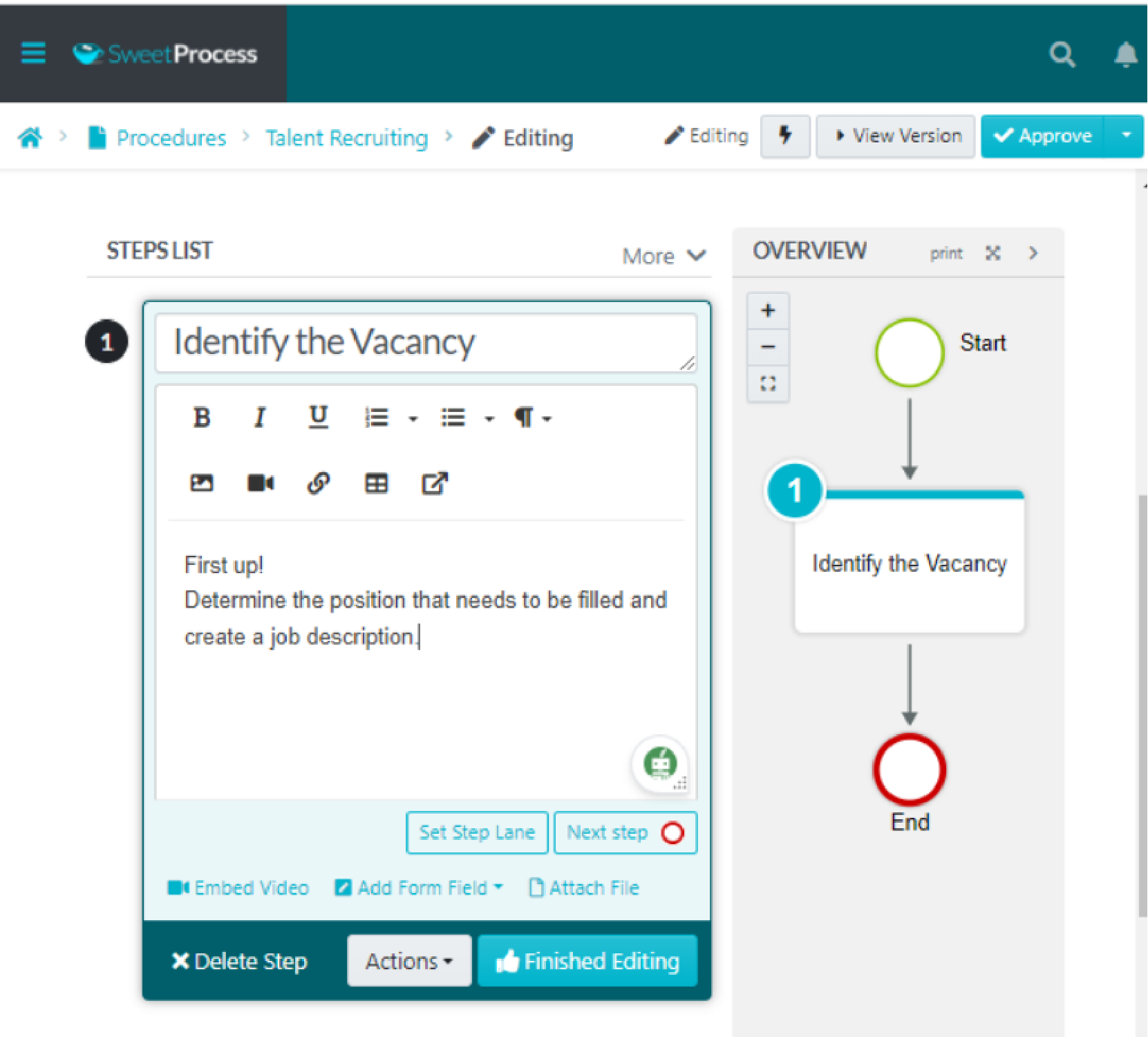1148x1037 pixels.
Task: Click the search magnifier icon
Action: coord(1062,54)
